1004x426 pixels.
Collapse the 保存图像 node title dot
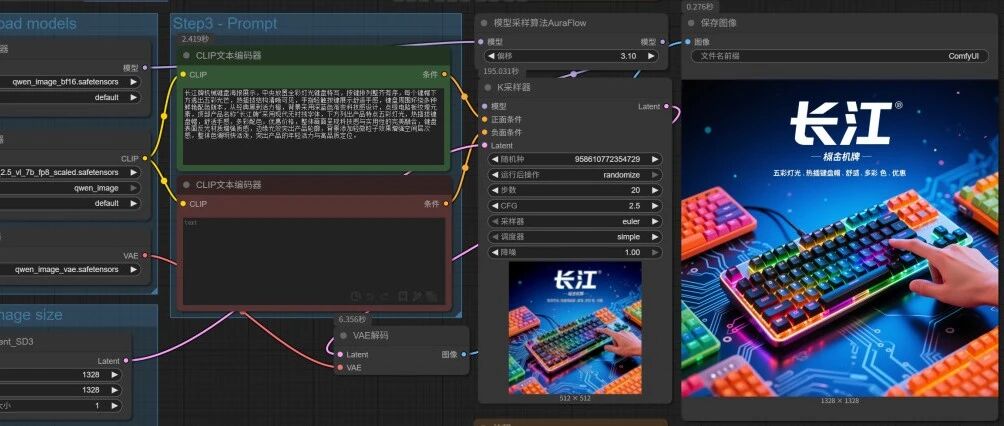tap(691, 22)
